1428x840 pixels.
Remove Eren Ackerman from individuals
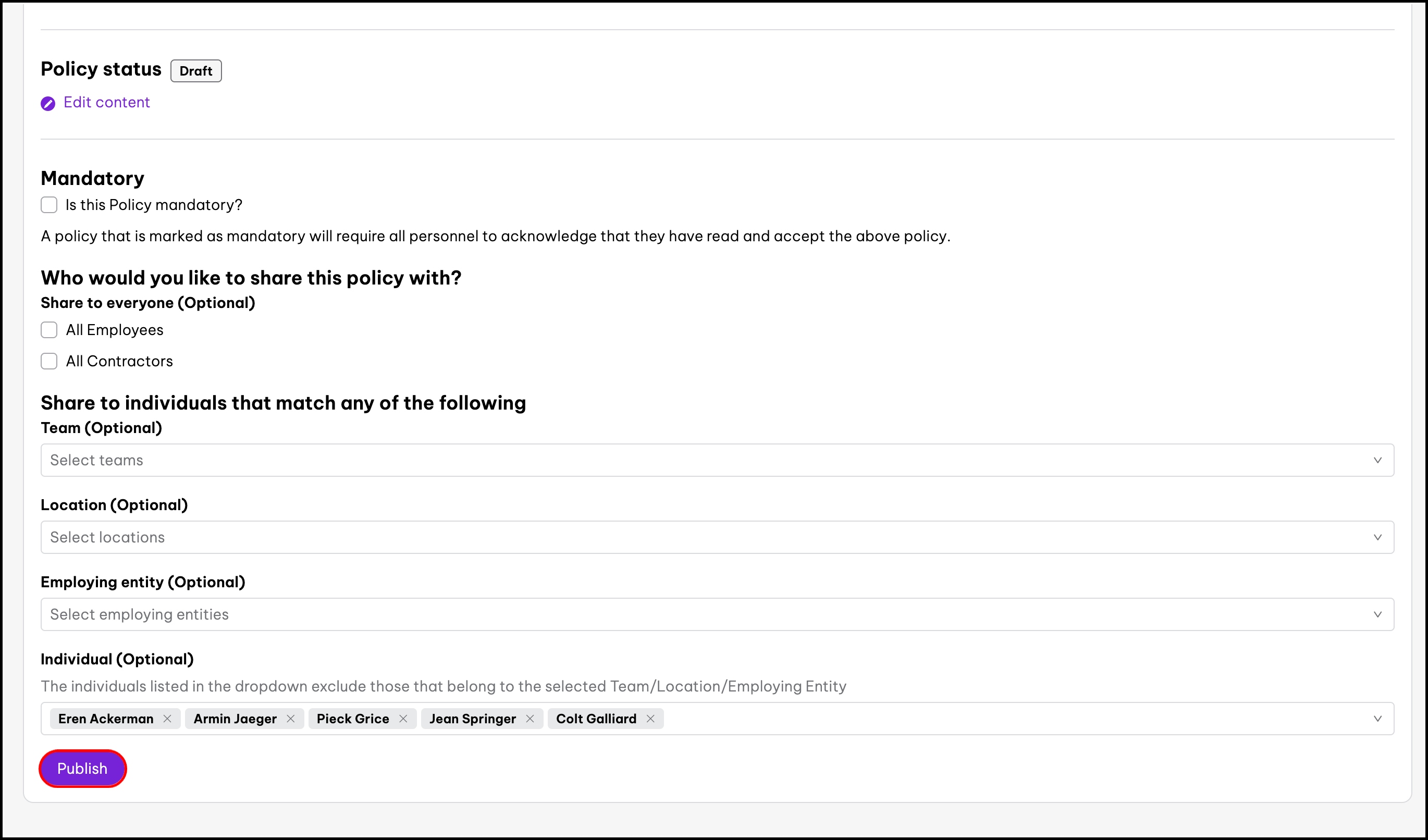tap(167, 719)
